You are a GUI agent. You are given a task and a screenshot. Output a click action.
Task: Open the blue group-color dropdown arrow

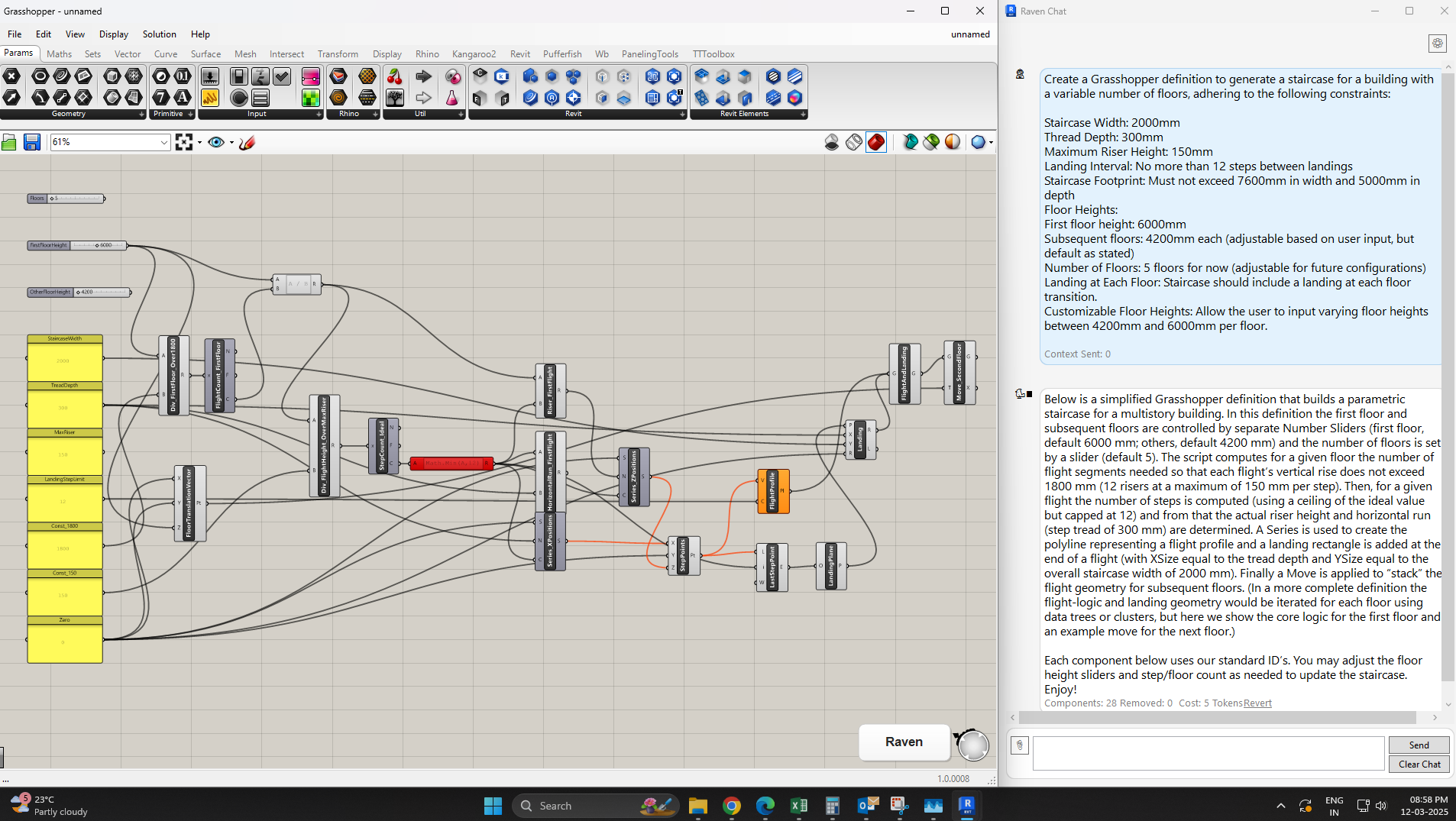click(x=991, y=142)
